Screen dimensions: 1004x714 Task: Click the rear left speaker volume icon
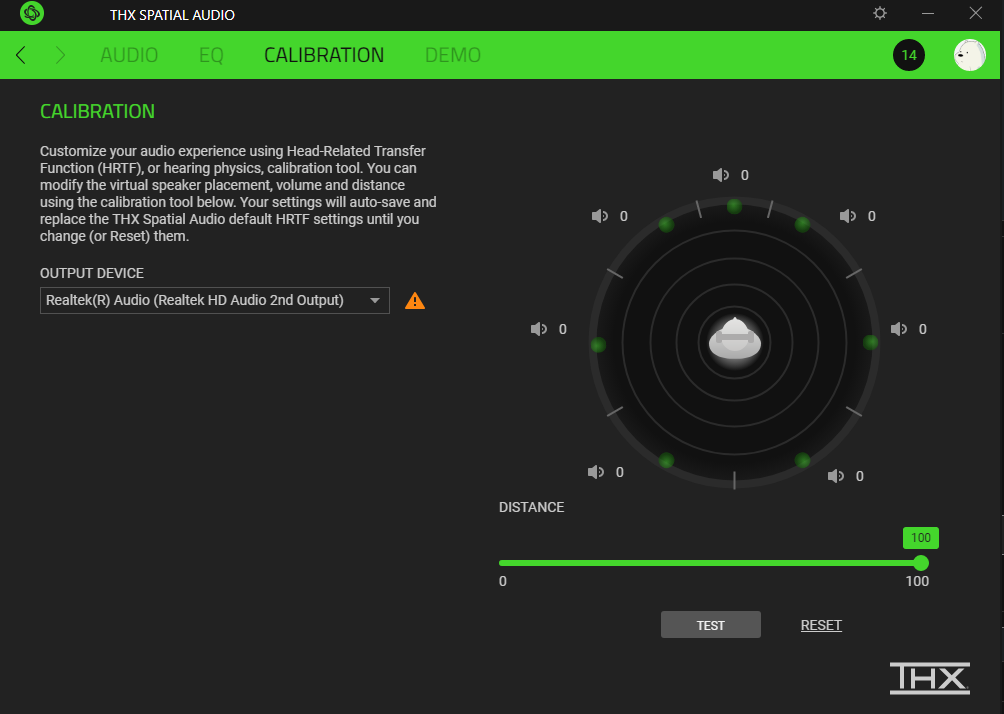pos(595,472)
